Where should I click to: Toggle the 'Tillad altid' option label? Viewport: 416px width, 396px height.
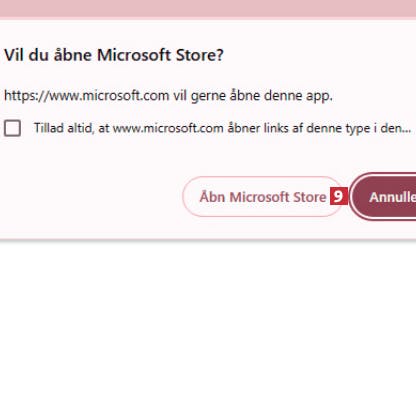click(x=222, y=128)
